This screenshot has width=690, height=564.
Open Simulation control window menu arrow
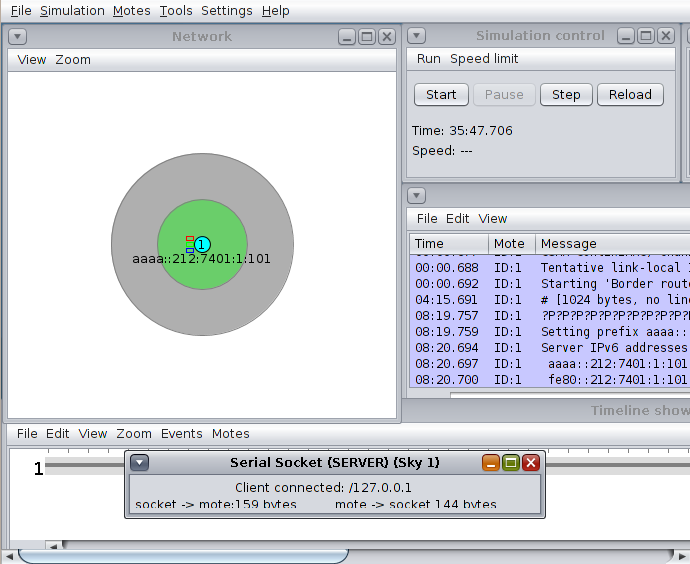click(x=416, y=36)
